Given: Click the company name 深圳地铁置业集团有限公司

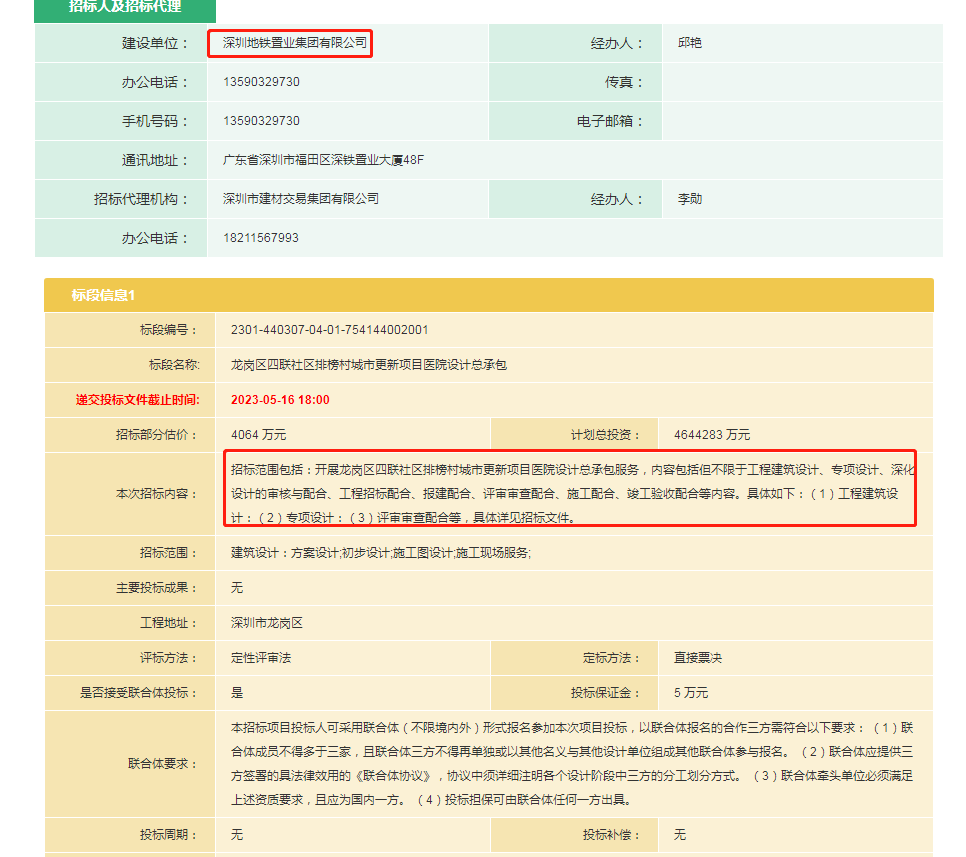Looking at the screenshot, I should click(x=291, y=44).
